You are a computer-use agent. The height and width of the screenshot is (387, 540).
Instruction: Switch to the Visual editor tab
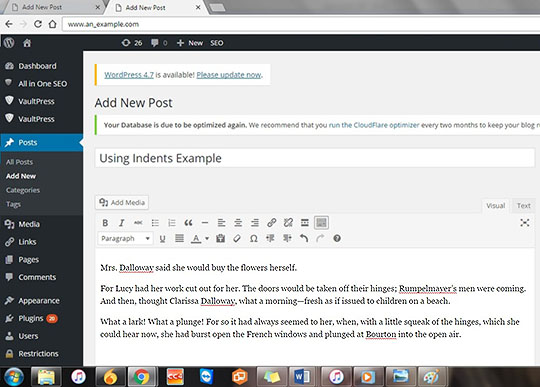point(495,206)
